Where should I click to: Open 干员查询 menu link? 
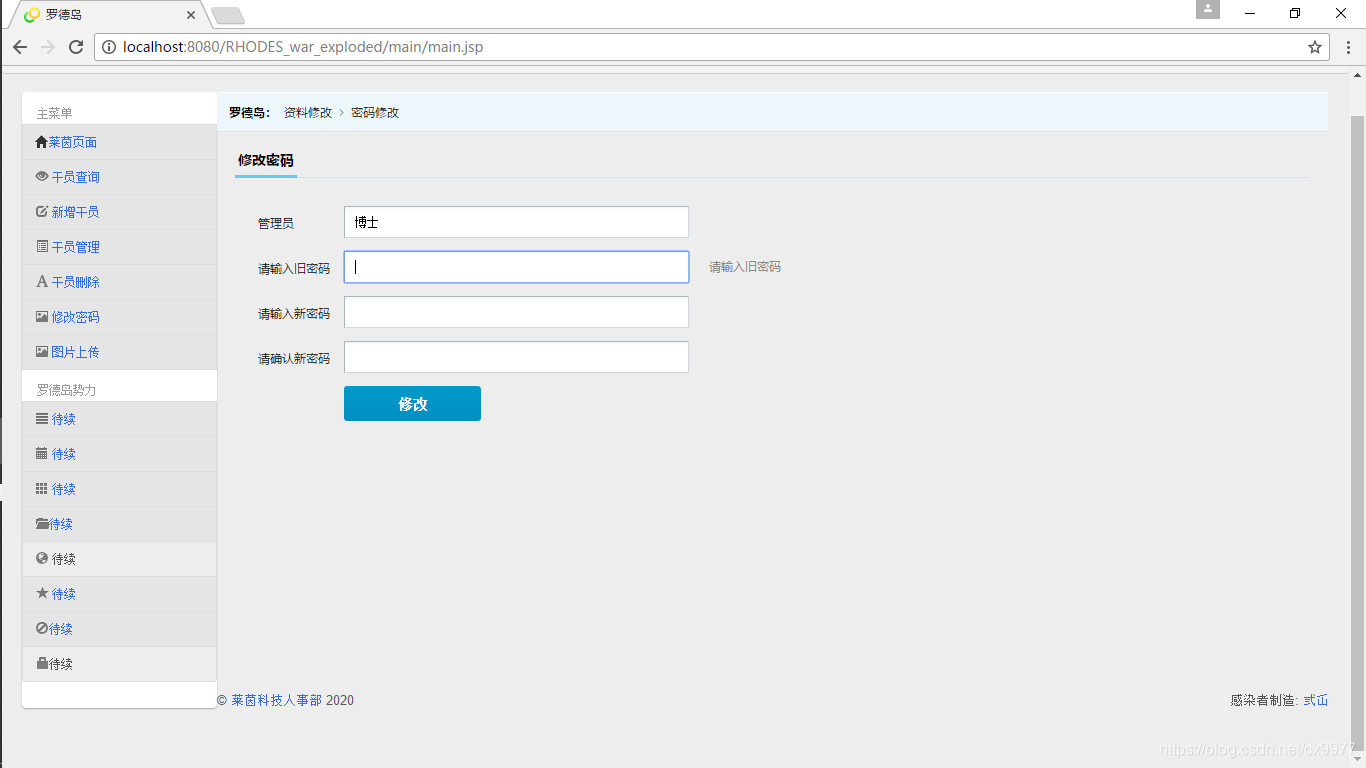(x=76, y=177)
